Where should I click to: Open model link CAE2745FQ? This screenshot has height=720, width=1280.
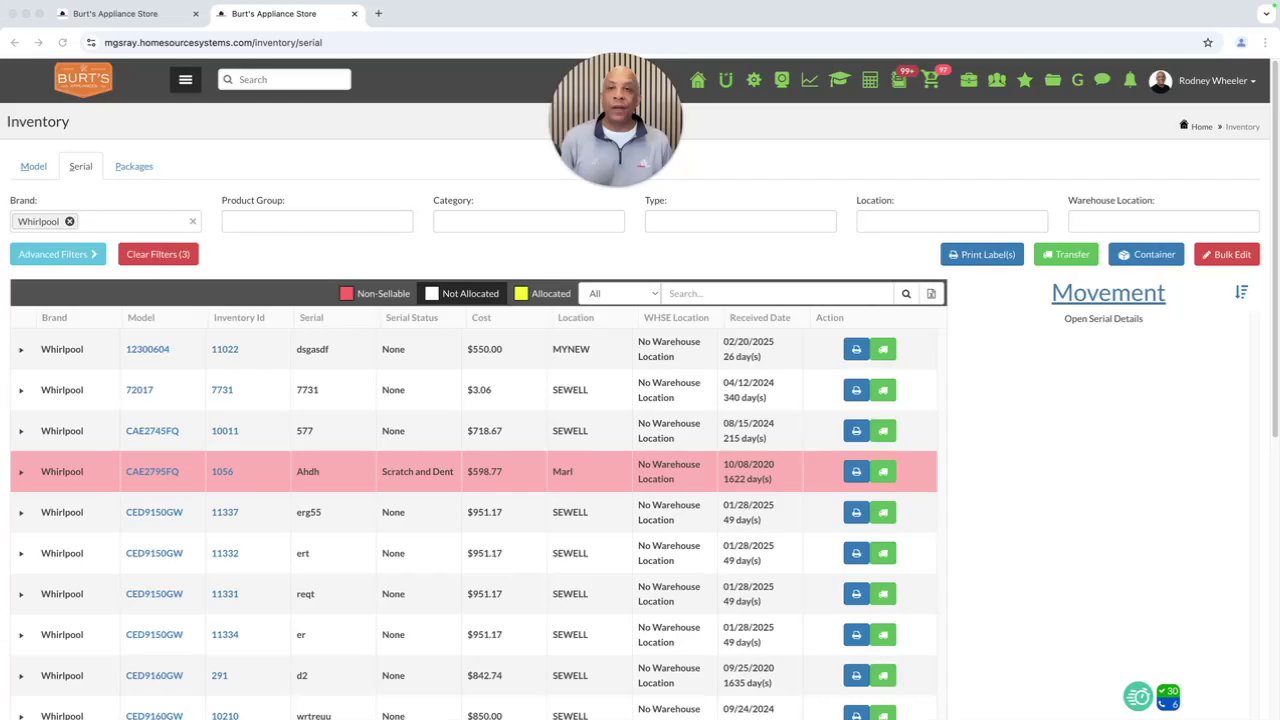click(x=152, y=431)
